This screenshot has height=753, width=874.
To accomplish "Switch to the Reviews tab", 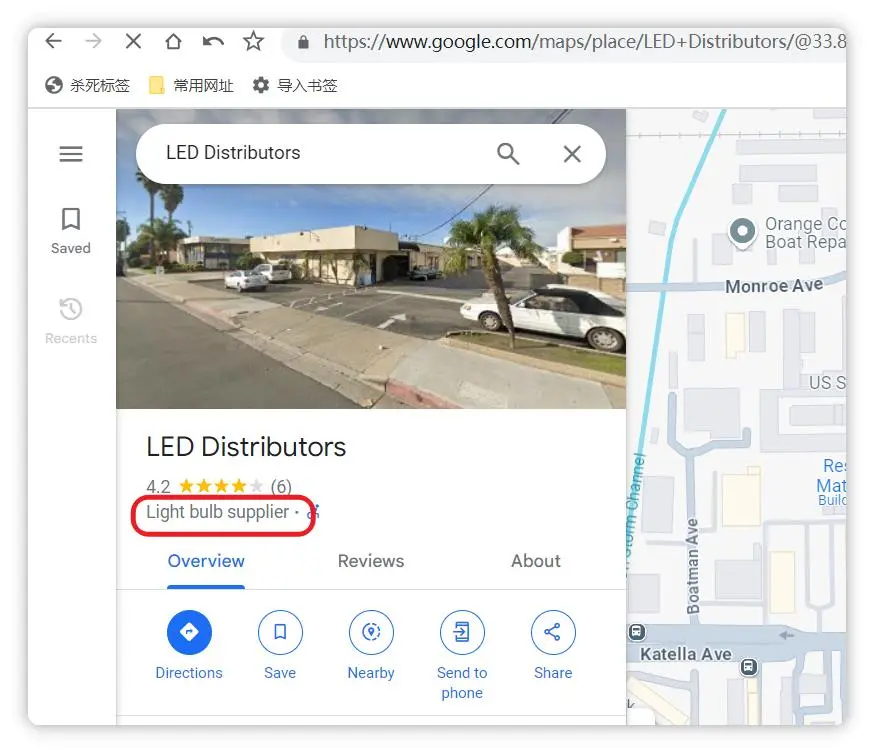I will tap(371, 561).
